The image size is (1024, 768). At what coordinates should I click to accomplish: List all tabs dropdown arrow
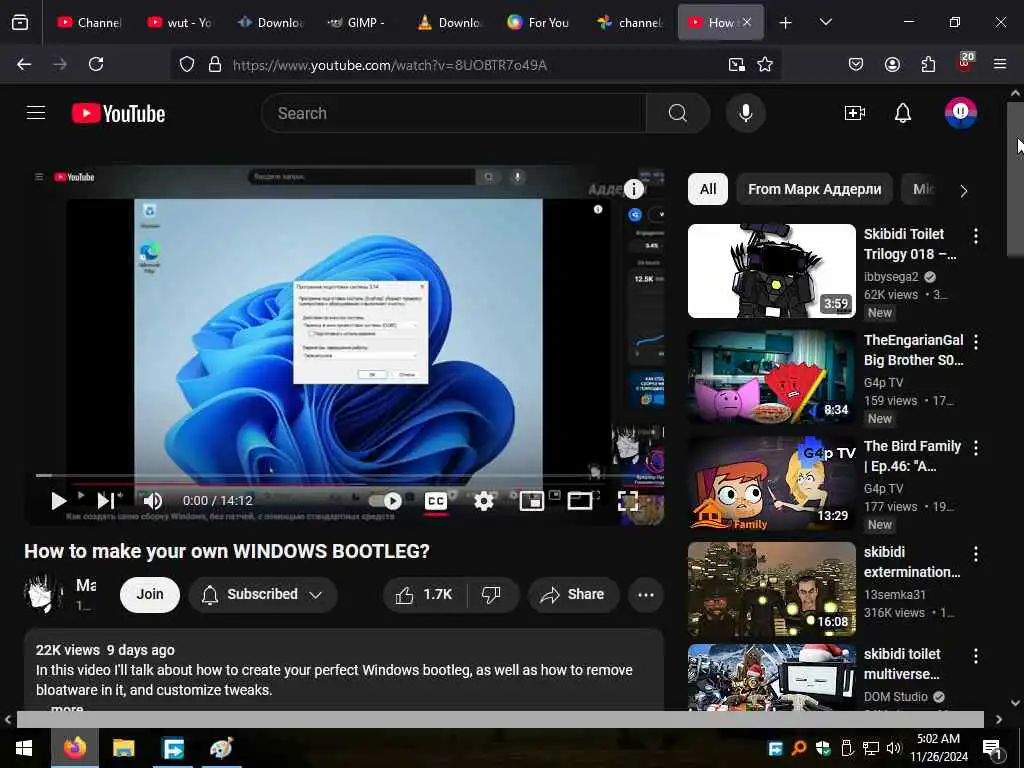825,22
